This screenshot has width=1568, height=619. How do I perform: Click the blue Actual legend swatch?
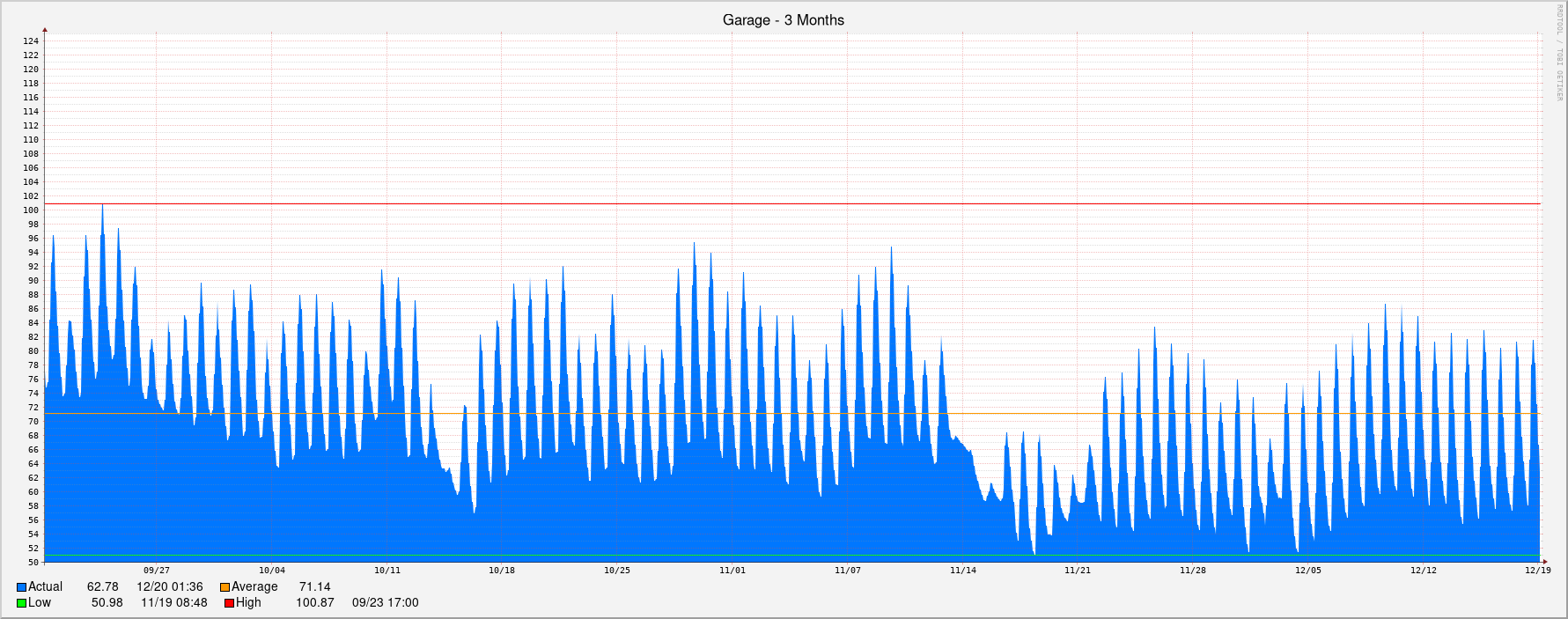point(21,587)
